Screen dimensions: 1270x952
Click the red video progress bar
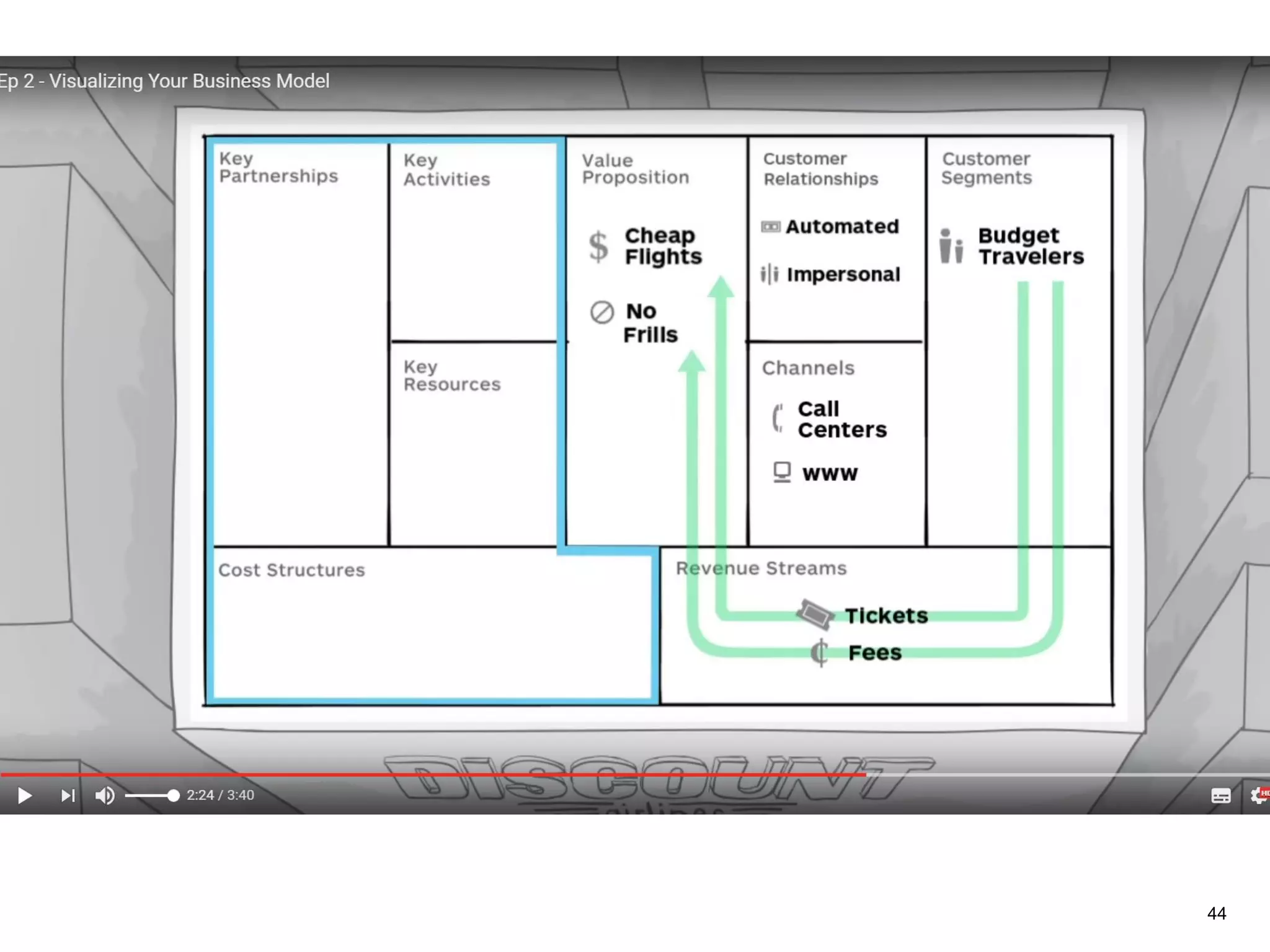[434, 775]
